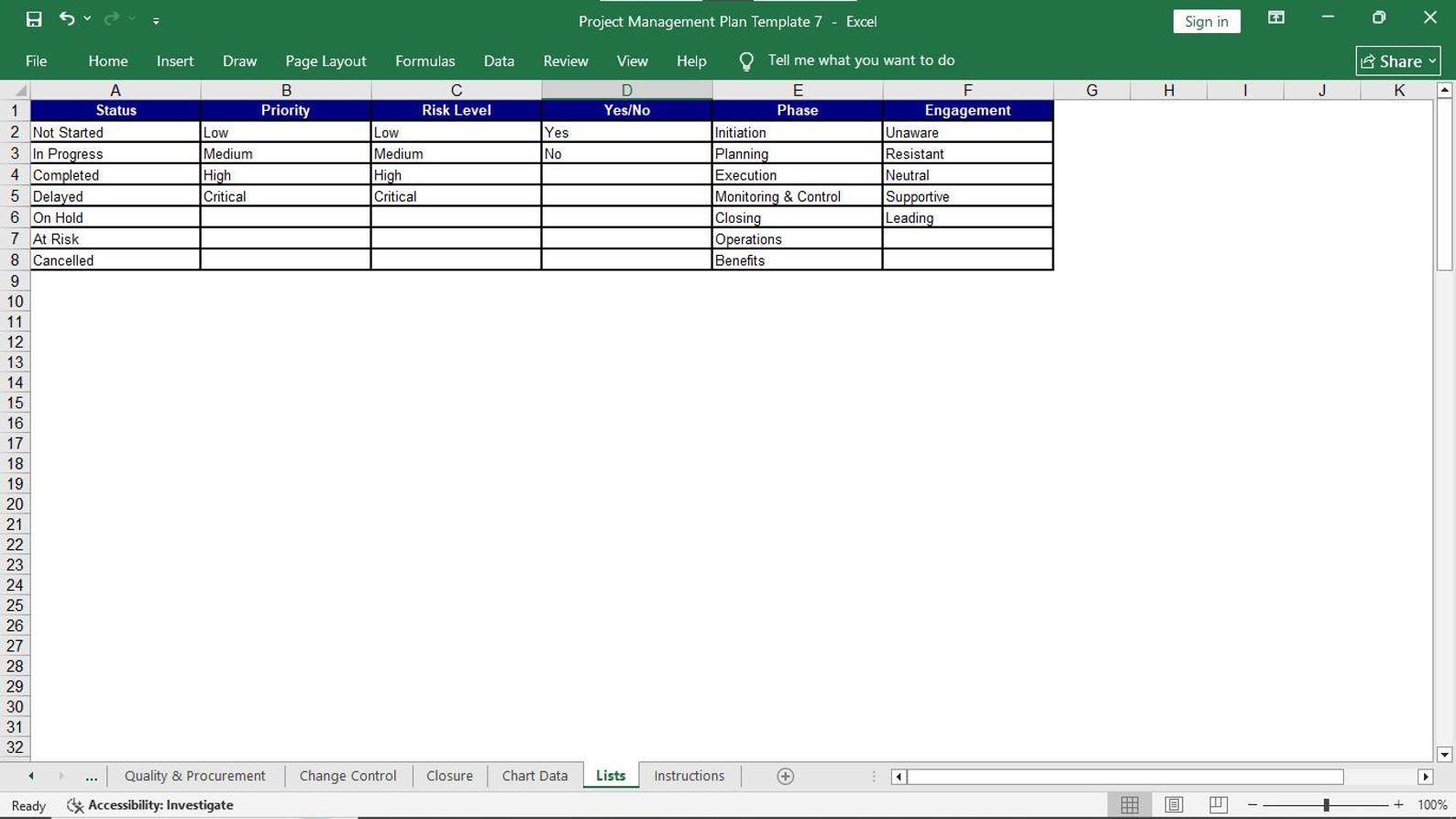Image resolution: width=1456 pixels, height=819 pixels.
Task: Select the 'Delayed' cell
Action: [x=116, y=196]
